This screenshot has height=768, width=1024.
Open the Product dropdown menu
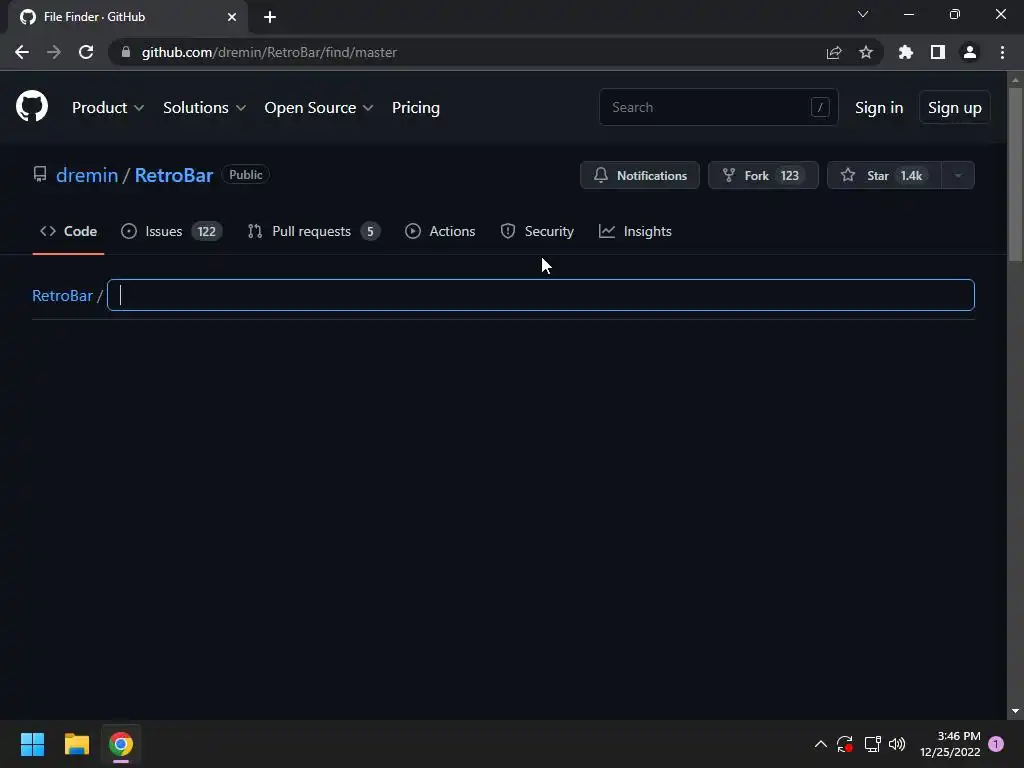pos(108,108)
